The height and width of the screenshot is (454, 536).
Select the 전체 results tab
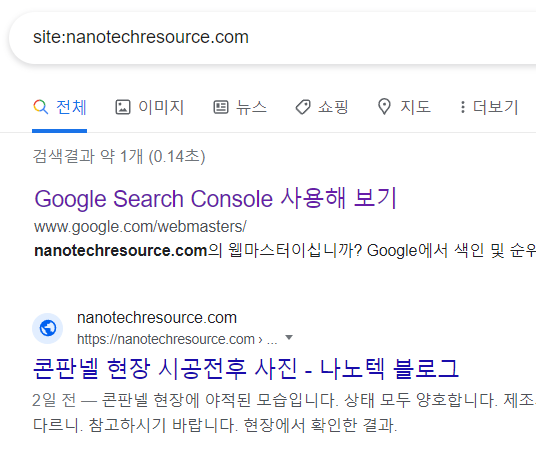[60, 107]
